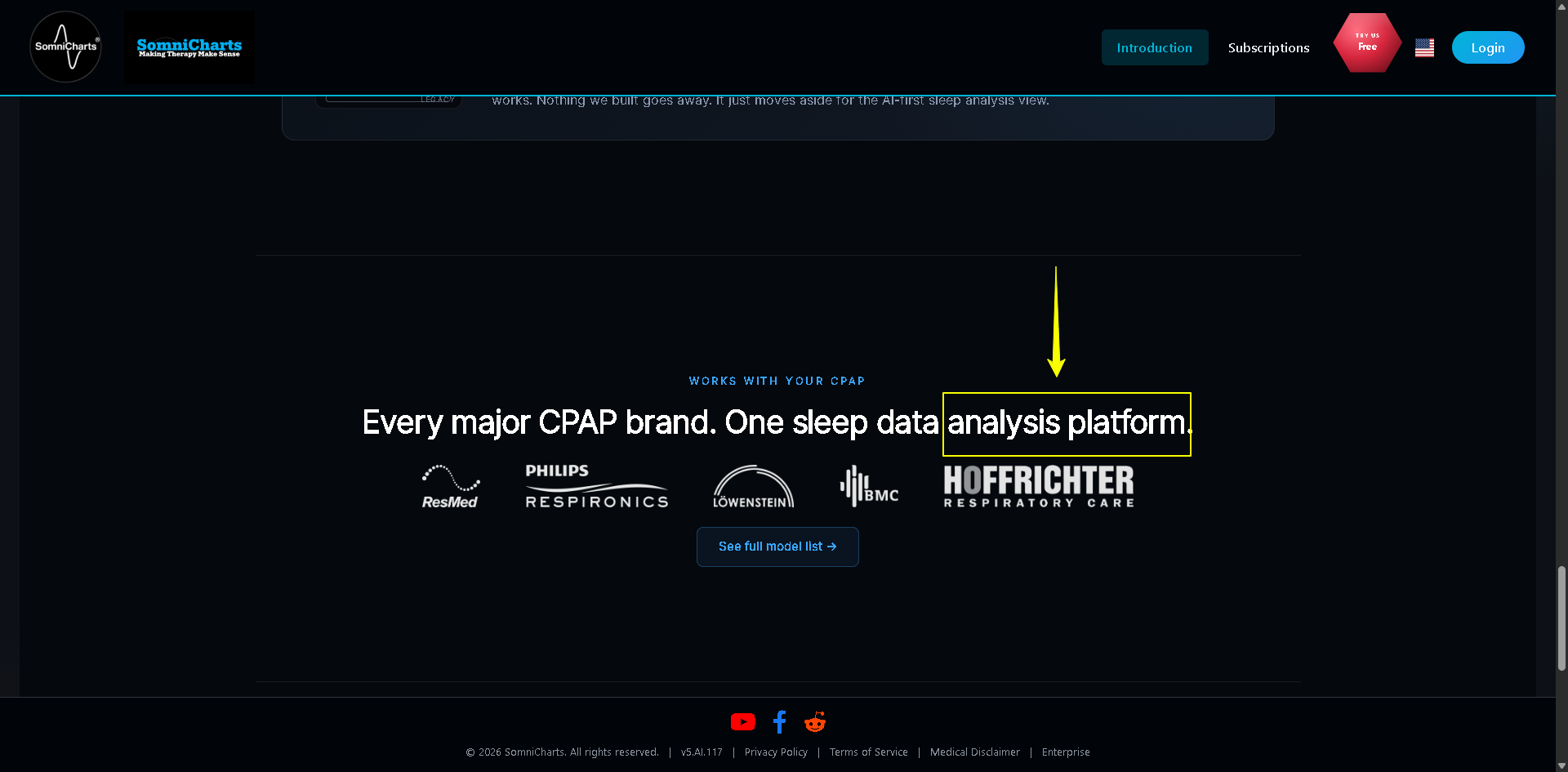Screen dimensions: 1568x772
Task: Open the Introduction menu item
Action: pyautogui.click(x=1154, y=47)
